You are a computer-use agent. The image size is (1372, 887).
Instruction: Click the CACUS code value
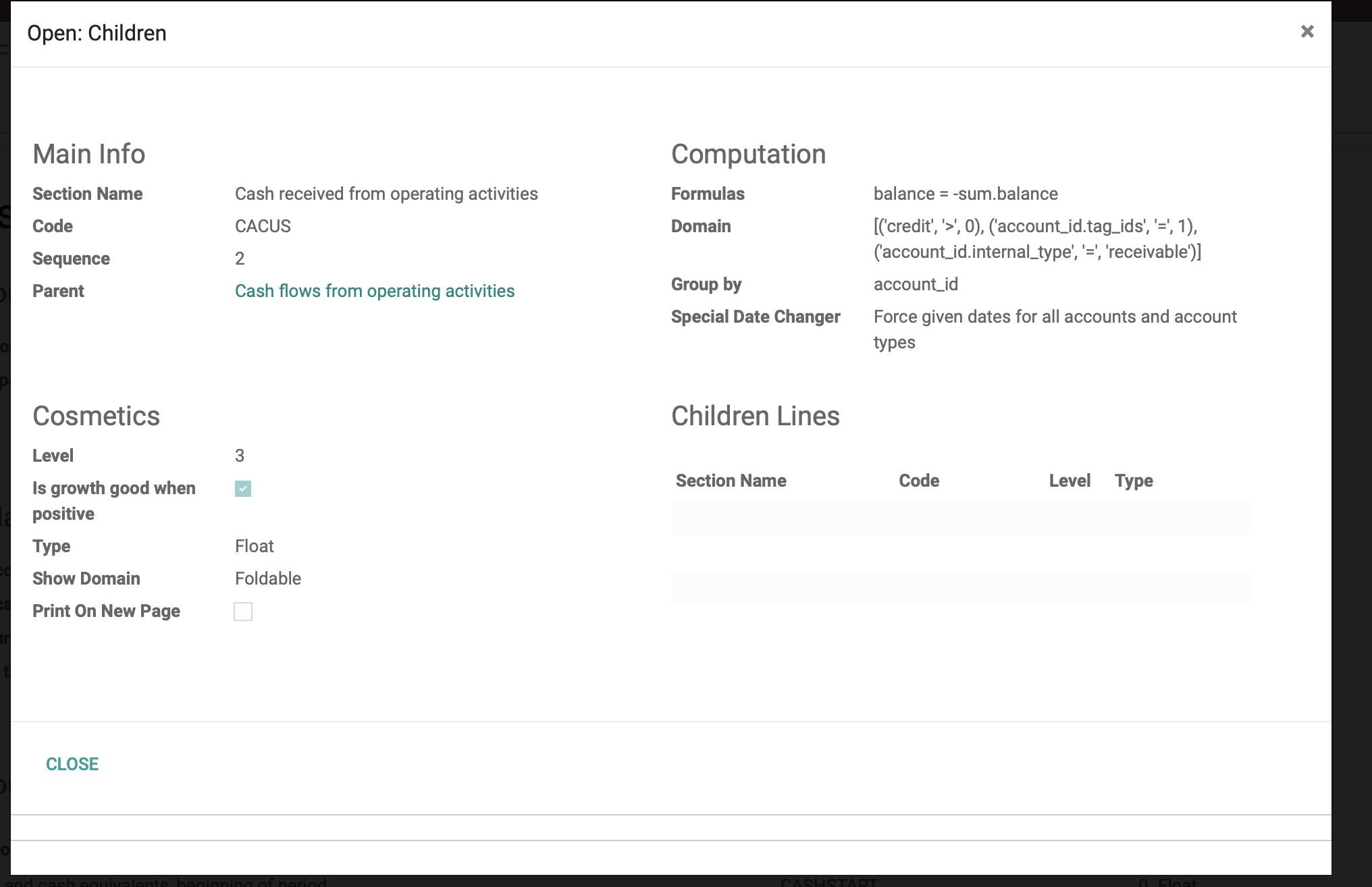tap(263, 226)
